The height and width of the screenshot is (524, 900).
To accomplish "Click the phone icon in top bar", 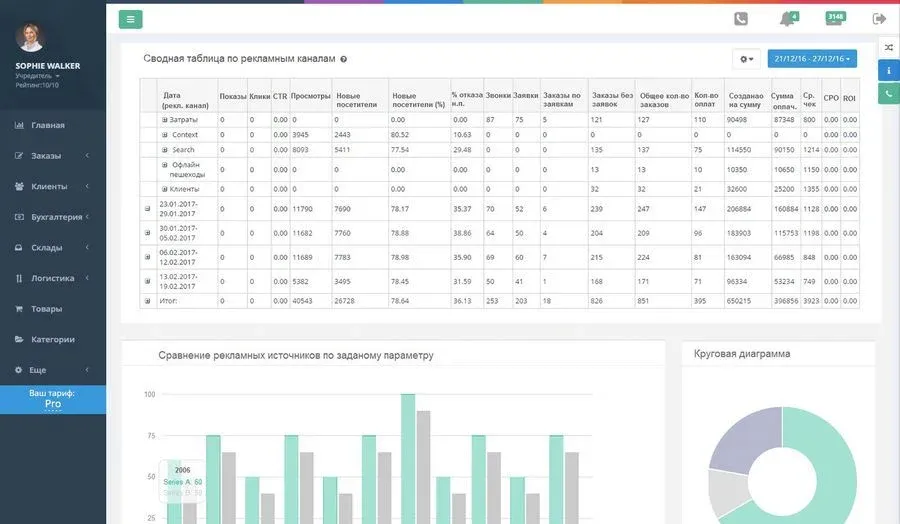I will click(x=741, y=19).
